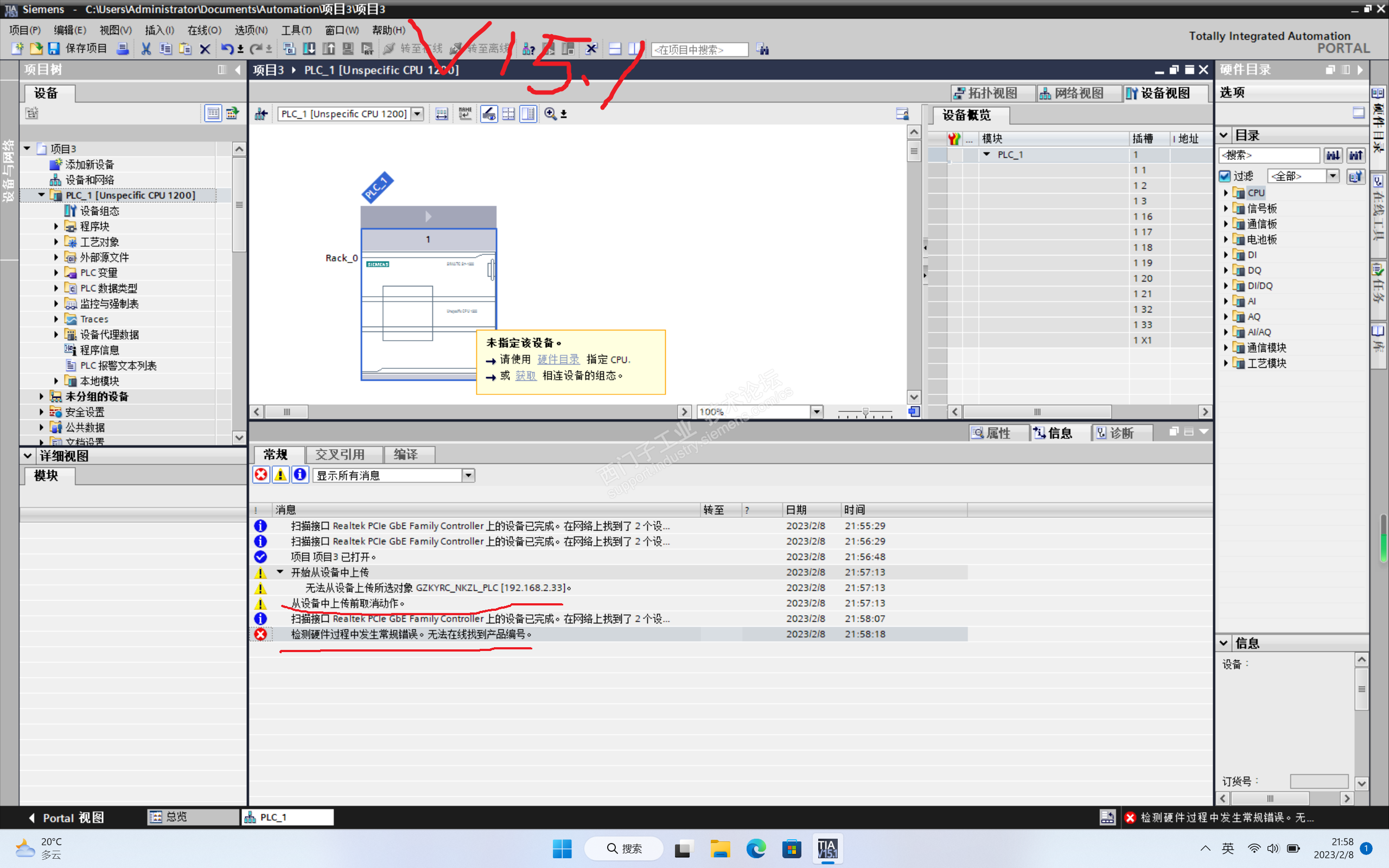Open the PLC_1 device selector dropdown
The height and width of the screenshot is (868, 1389).
coord(418,114)
